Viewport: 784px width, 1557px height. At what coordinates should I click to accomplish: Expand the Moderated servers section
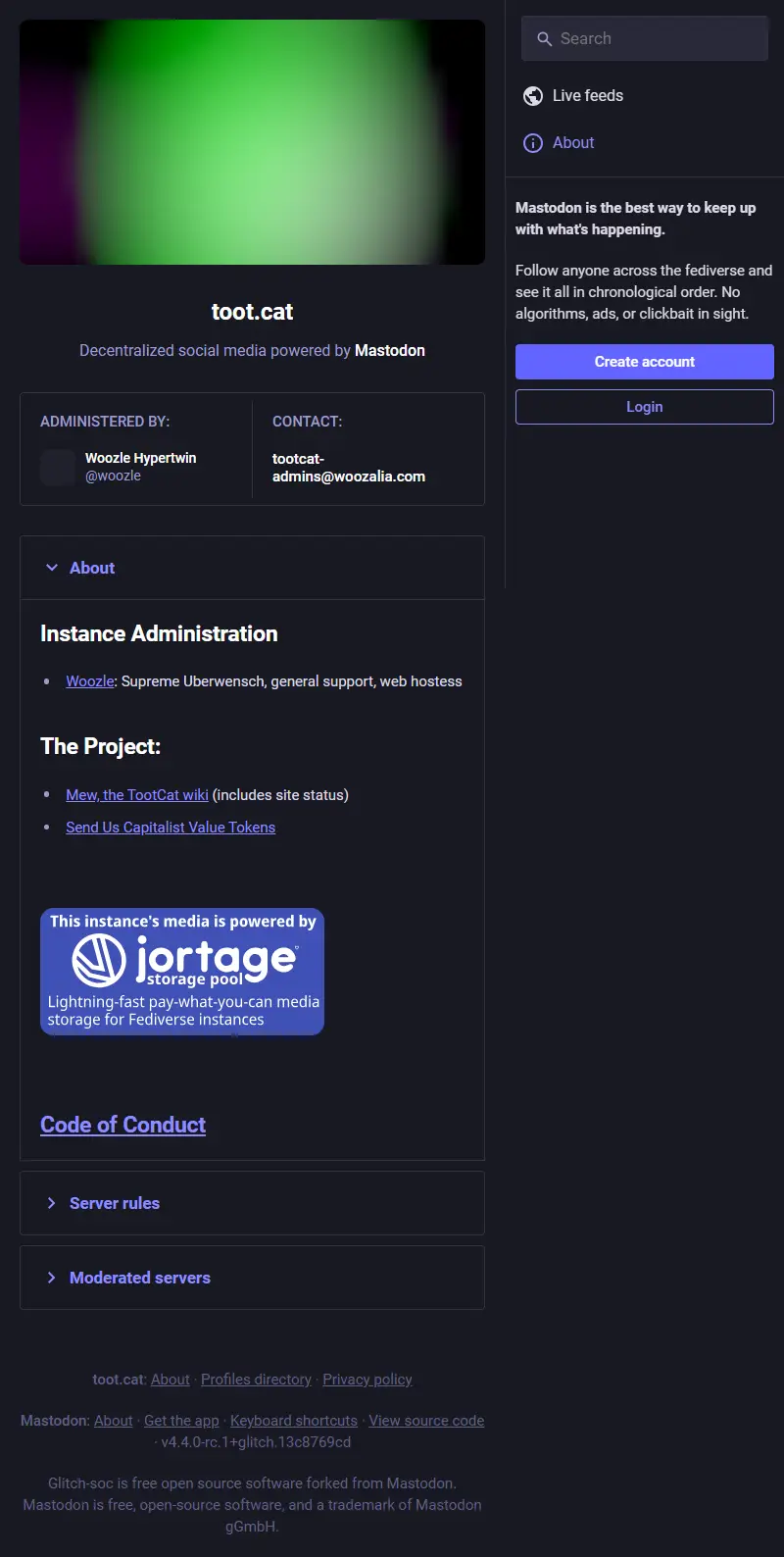[x=252, y=1278]
